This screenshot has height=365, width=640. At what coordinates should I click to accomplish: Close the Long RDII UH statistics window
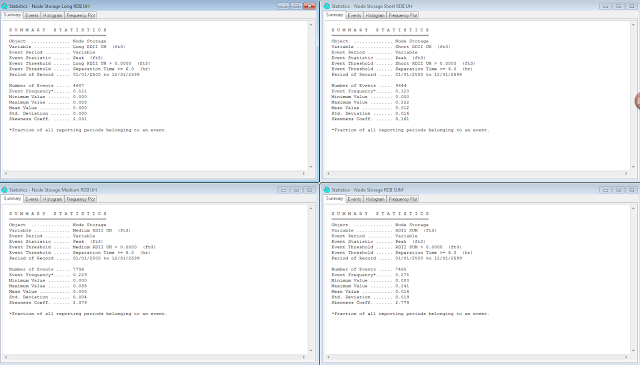pyautogui.click(x=309, y=6)
